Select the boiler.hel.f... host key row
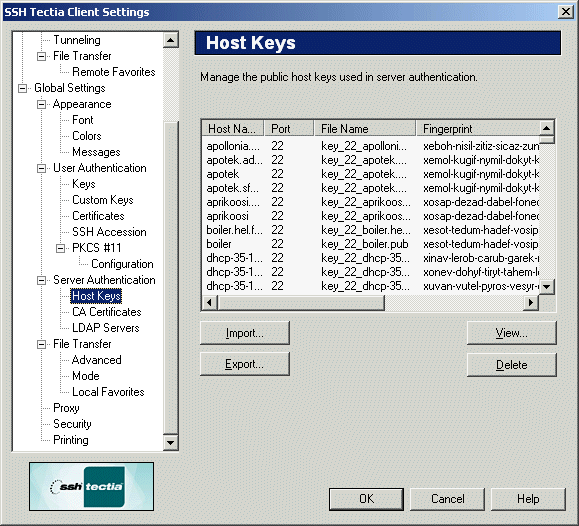 (371, 230)
